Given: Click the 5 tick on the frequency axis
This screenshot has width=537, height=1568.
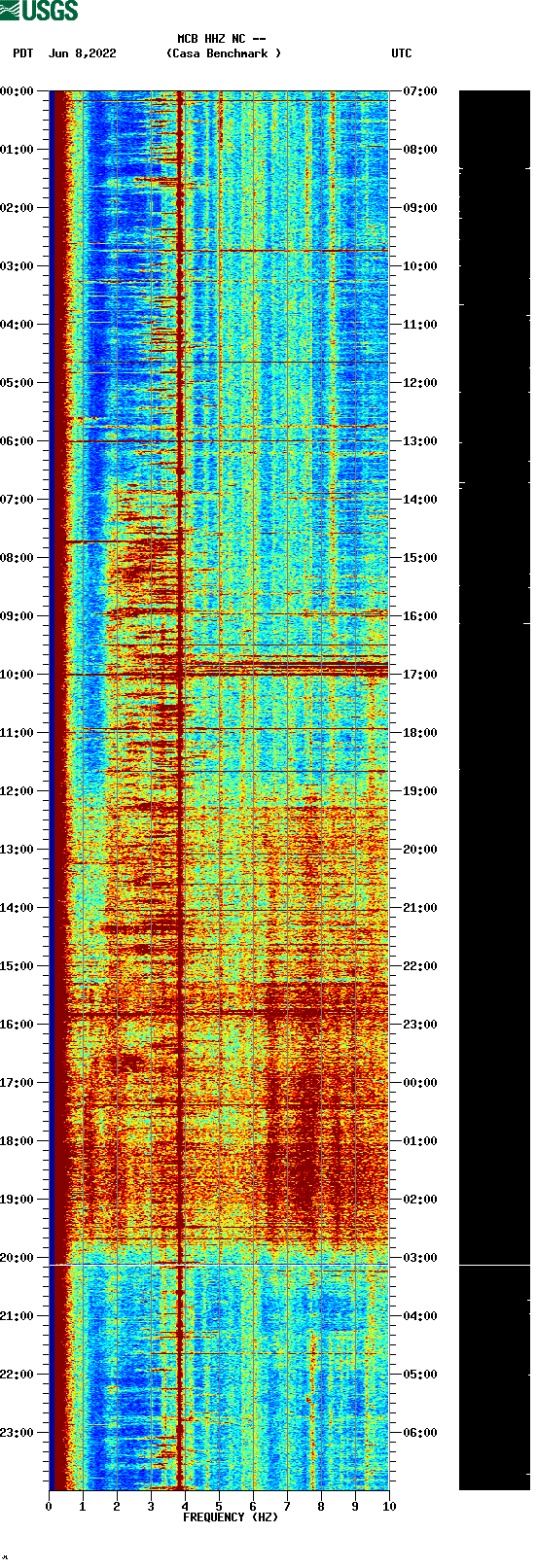Looking at the screenshot, I should [219, 1506].
